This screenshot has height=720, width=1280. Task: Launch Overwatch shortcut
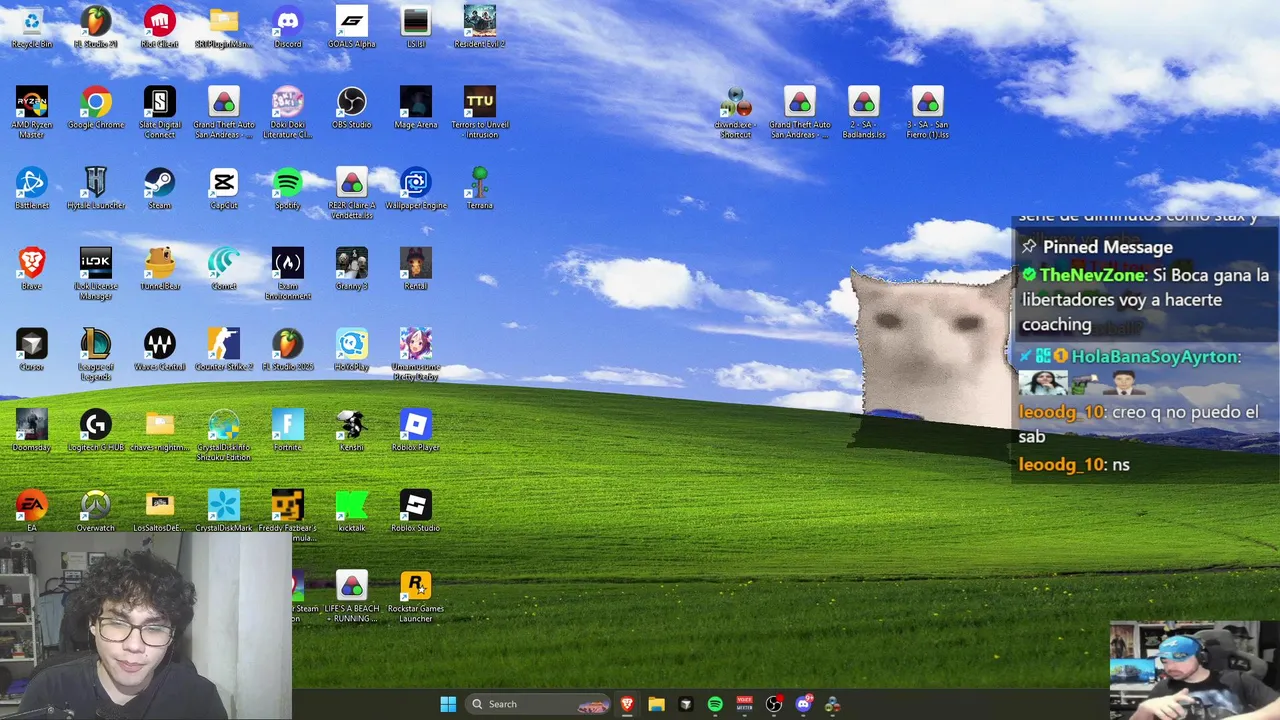point(95,511)
